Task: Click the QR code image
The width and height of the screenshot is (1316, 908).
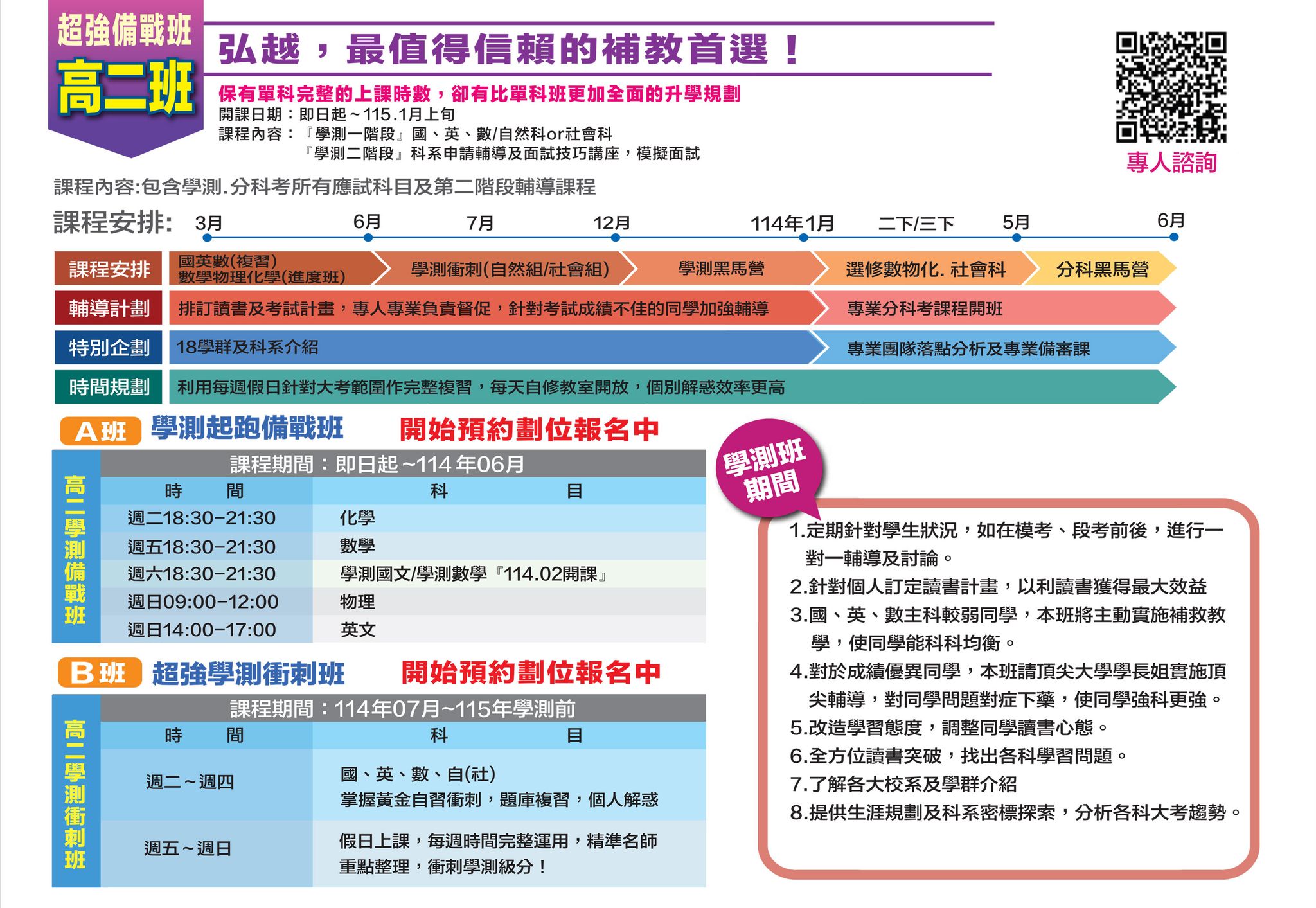Action: [1171, 87]
